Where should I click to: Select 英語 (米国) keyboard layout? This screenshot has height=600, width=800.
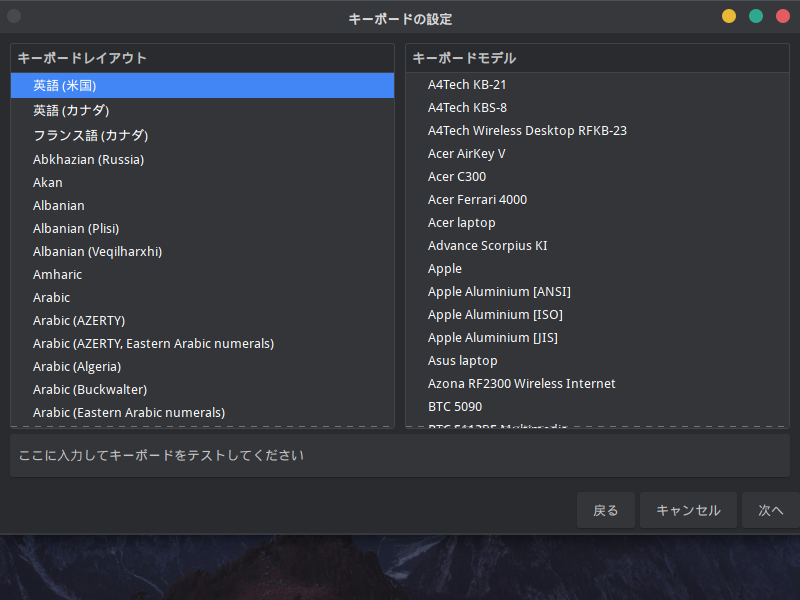click(x=202, y=85)
